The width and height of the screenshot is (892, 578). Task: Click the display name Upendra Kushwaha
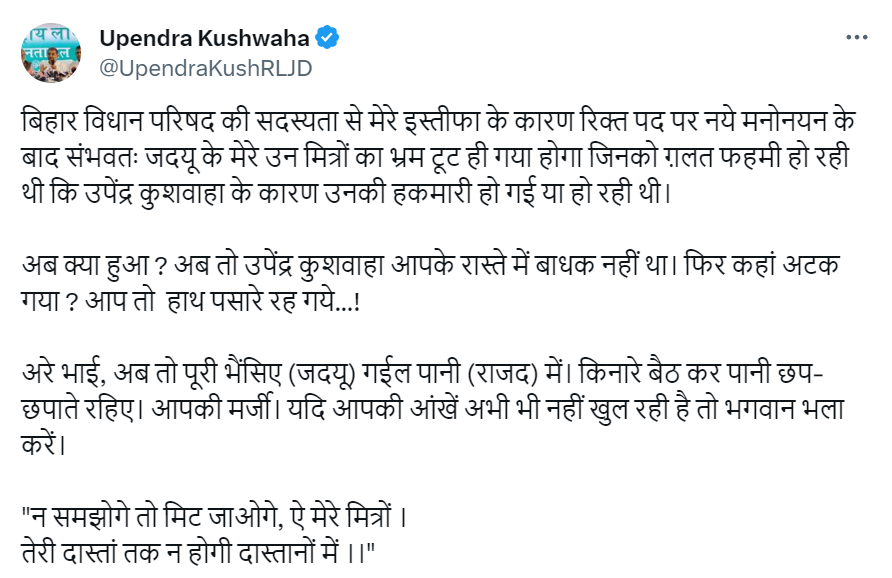pyautogui.click(x=206, y=38)
